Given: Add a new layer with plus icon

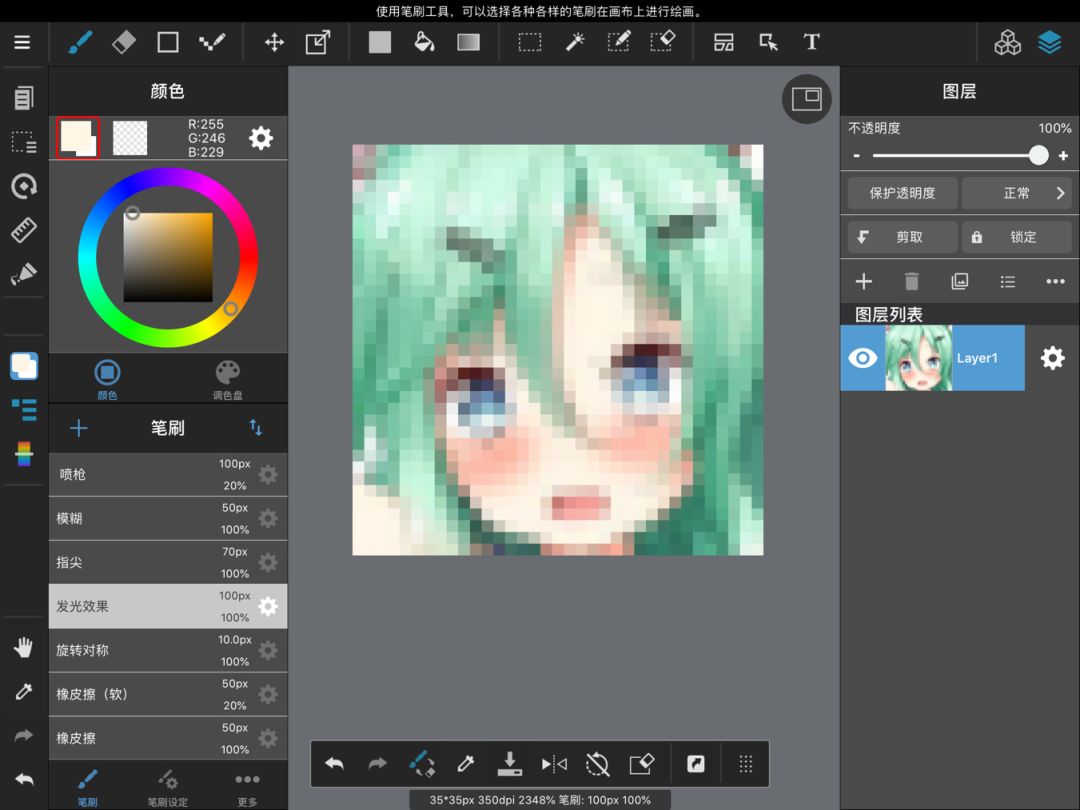Looking at the screenshot, I should (x=863, y=282).
